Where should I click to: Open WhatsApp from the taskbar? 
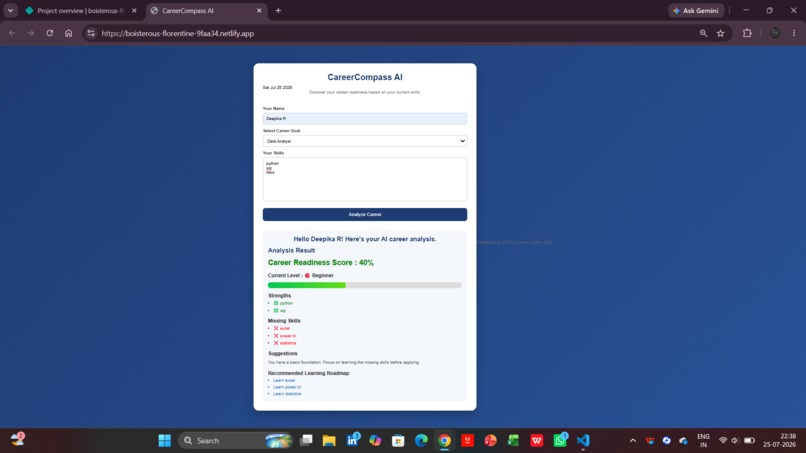[x=560, y=440]
